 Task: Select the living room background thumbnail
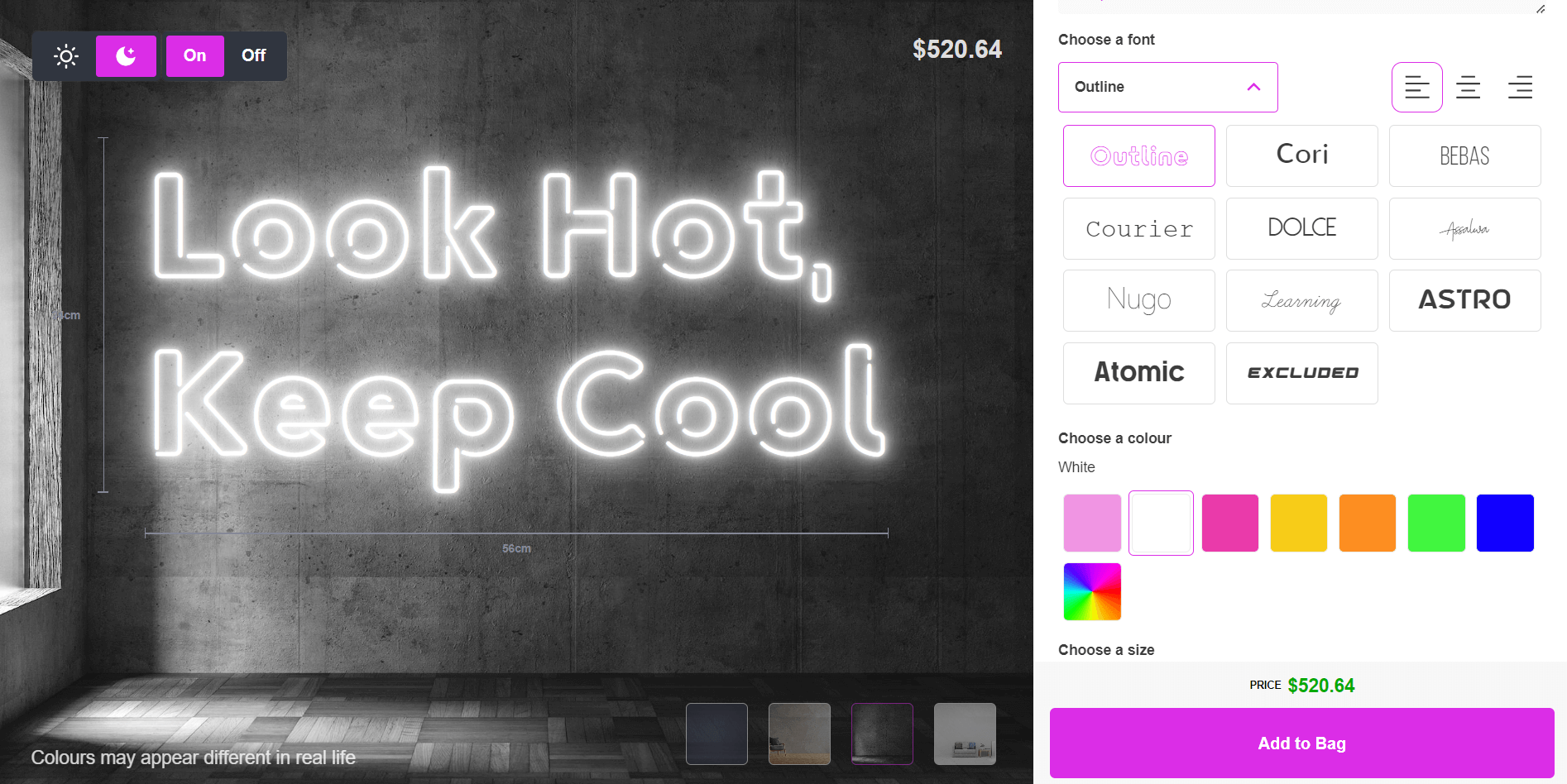coord(965,734)
